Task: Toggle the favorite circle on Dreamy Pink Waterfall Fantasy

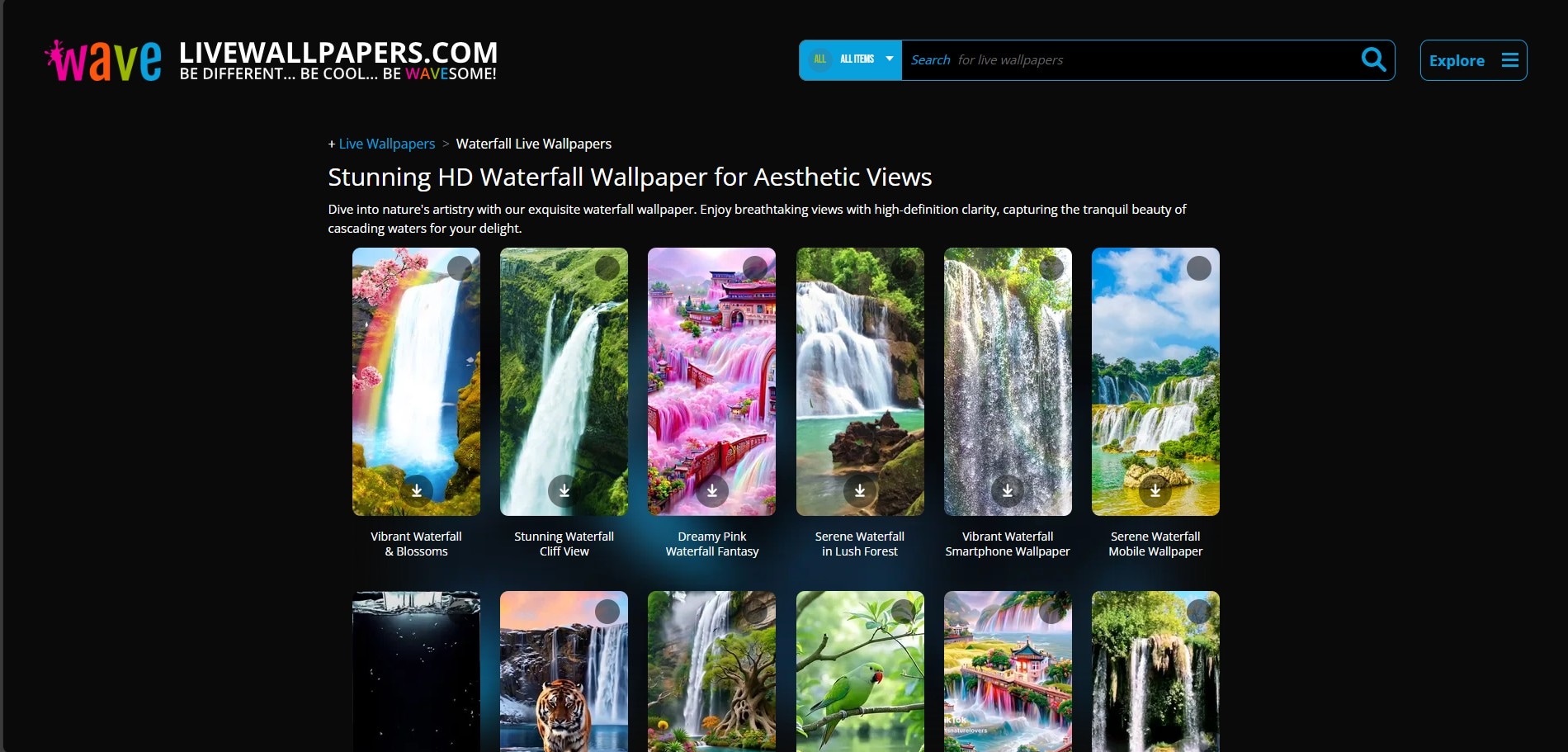Action: [756, 268]
